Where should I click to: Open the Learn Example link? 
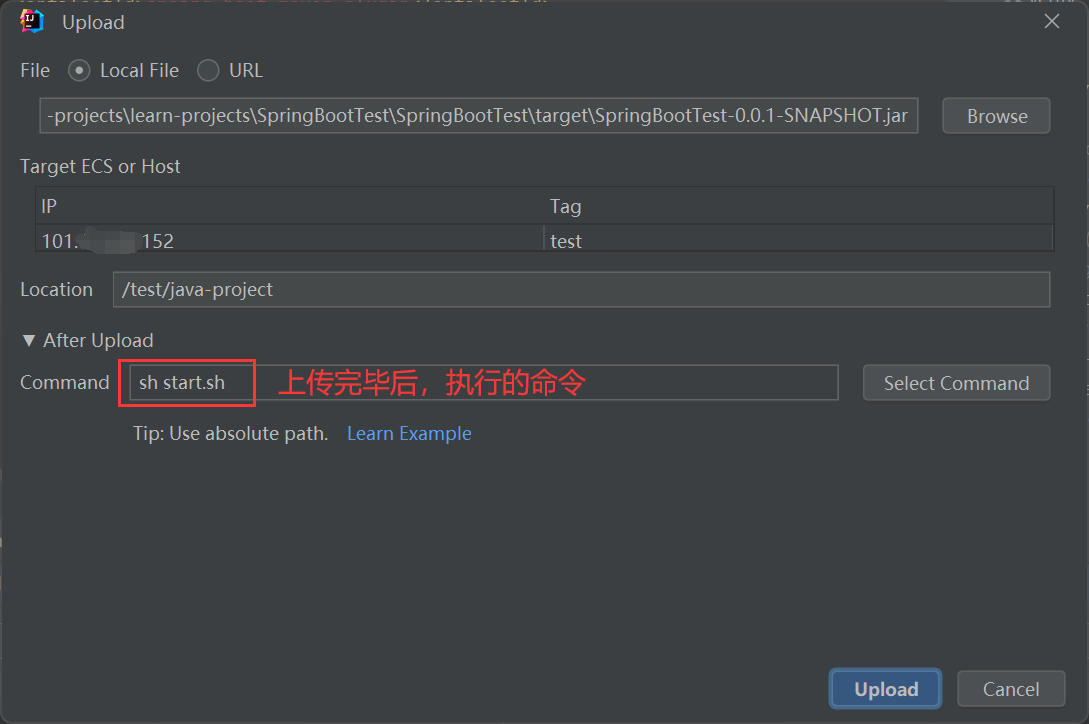[x=409, y=433]
